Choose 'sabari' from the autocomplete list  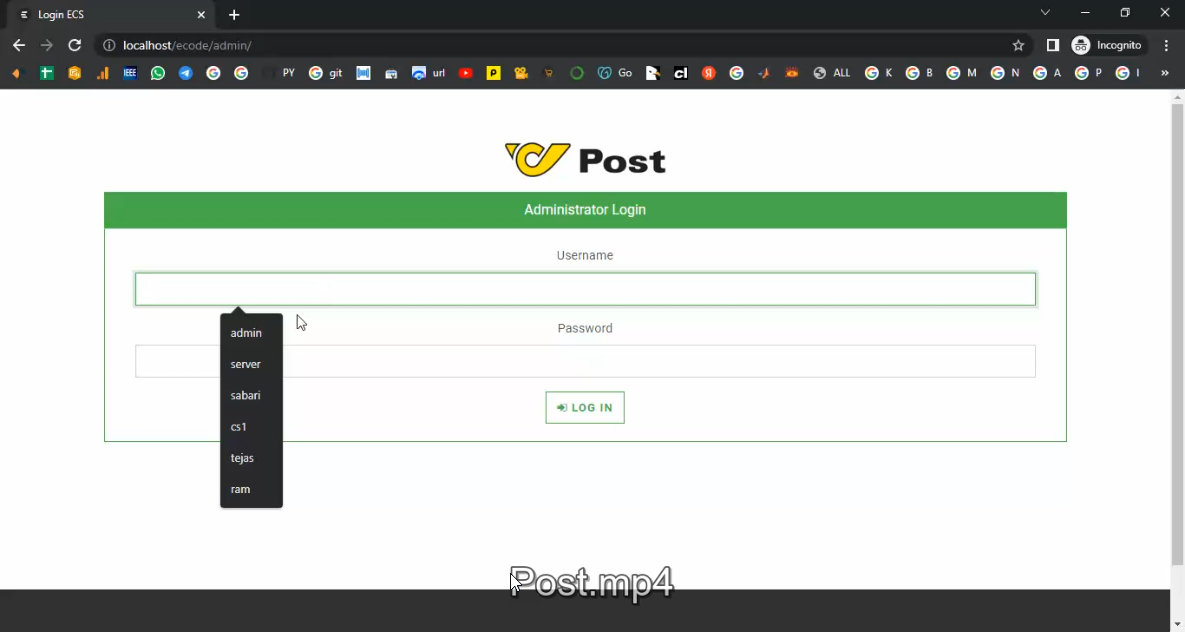click(x=245, y=396)
